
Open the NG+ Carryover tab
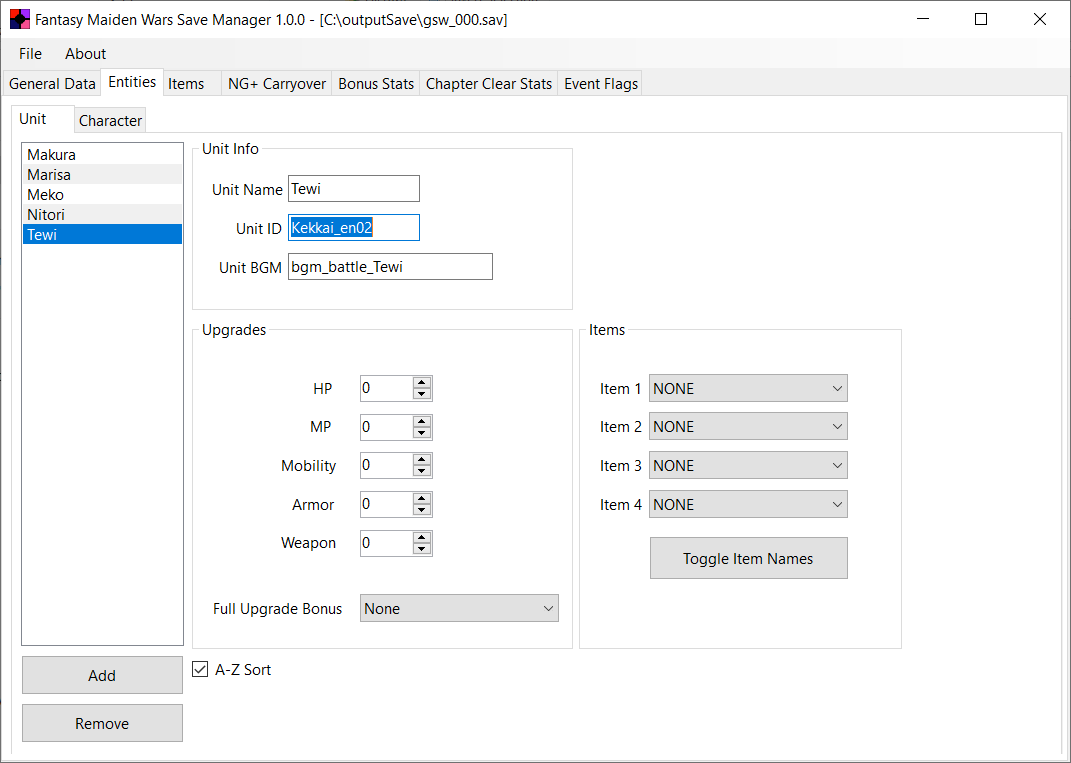click(277, 83)
